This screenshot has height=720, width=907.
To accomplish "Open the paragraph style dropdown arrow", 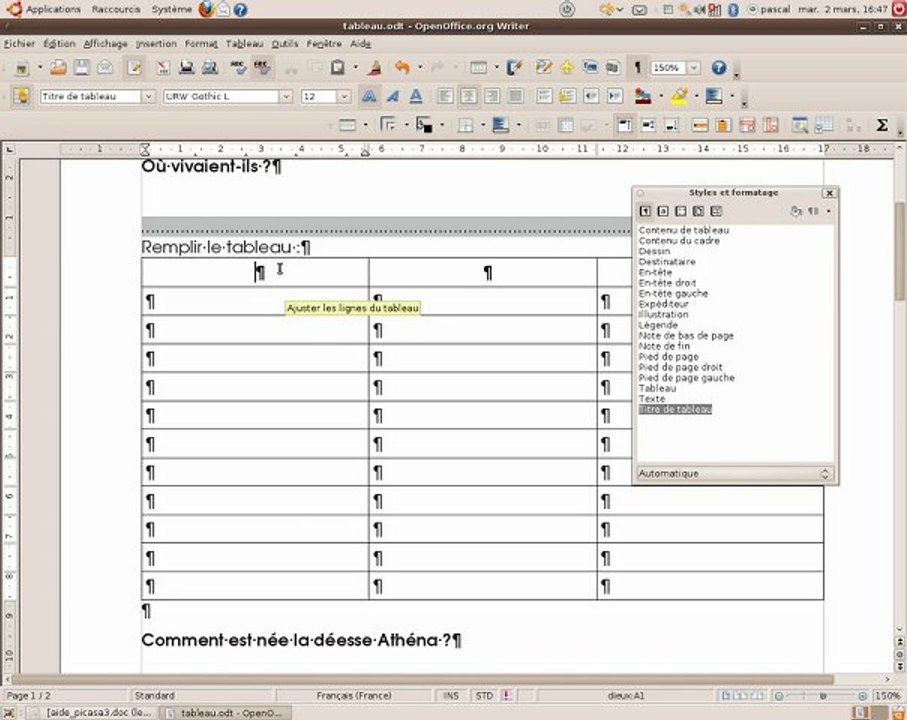I will click(x=148, y=97).
